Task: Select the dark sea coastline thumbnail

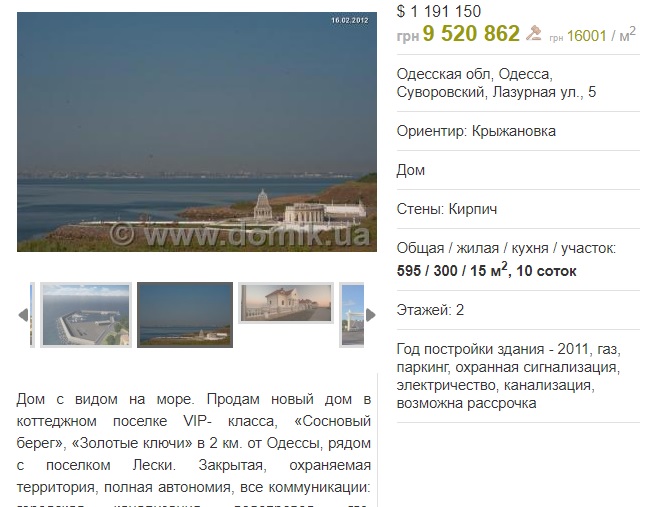Action: (185, 315)
